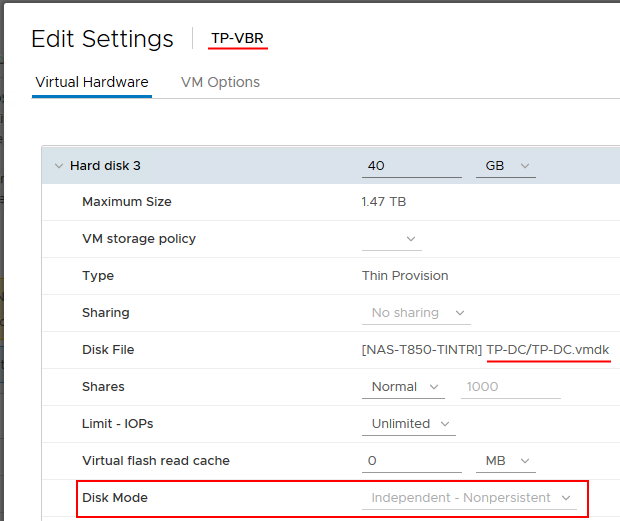The width and height of the screenshot is (620, 521).
Task: Click the Disk File path TP-DC/TP-DC.vmdk
Action: 548,350
